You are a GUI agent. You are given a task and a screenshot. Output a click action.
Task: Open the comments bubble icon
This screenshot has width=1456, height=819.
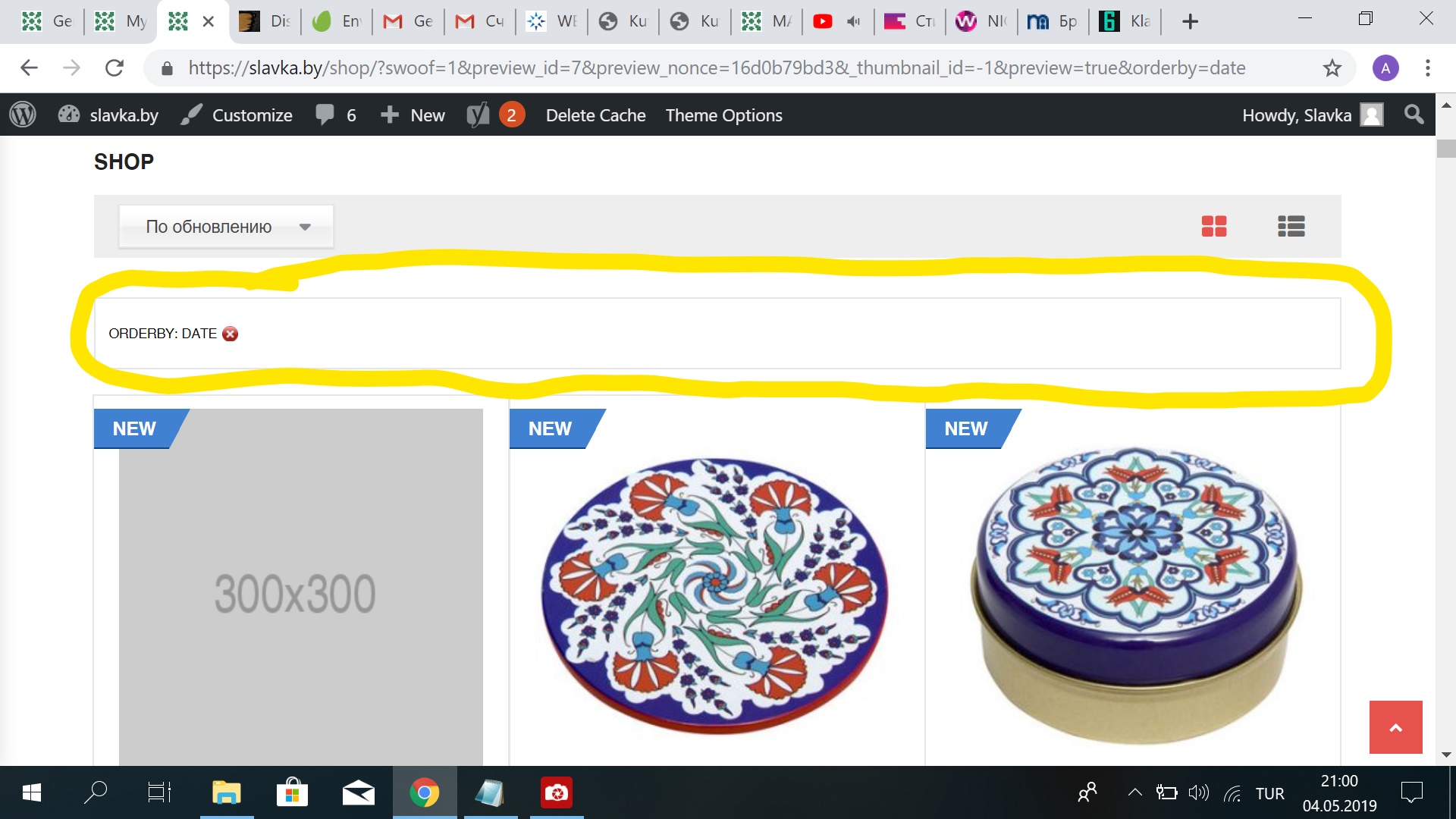(x=335, y=115)
